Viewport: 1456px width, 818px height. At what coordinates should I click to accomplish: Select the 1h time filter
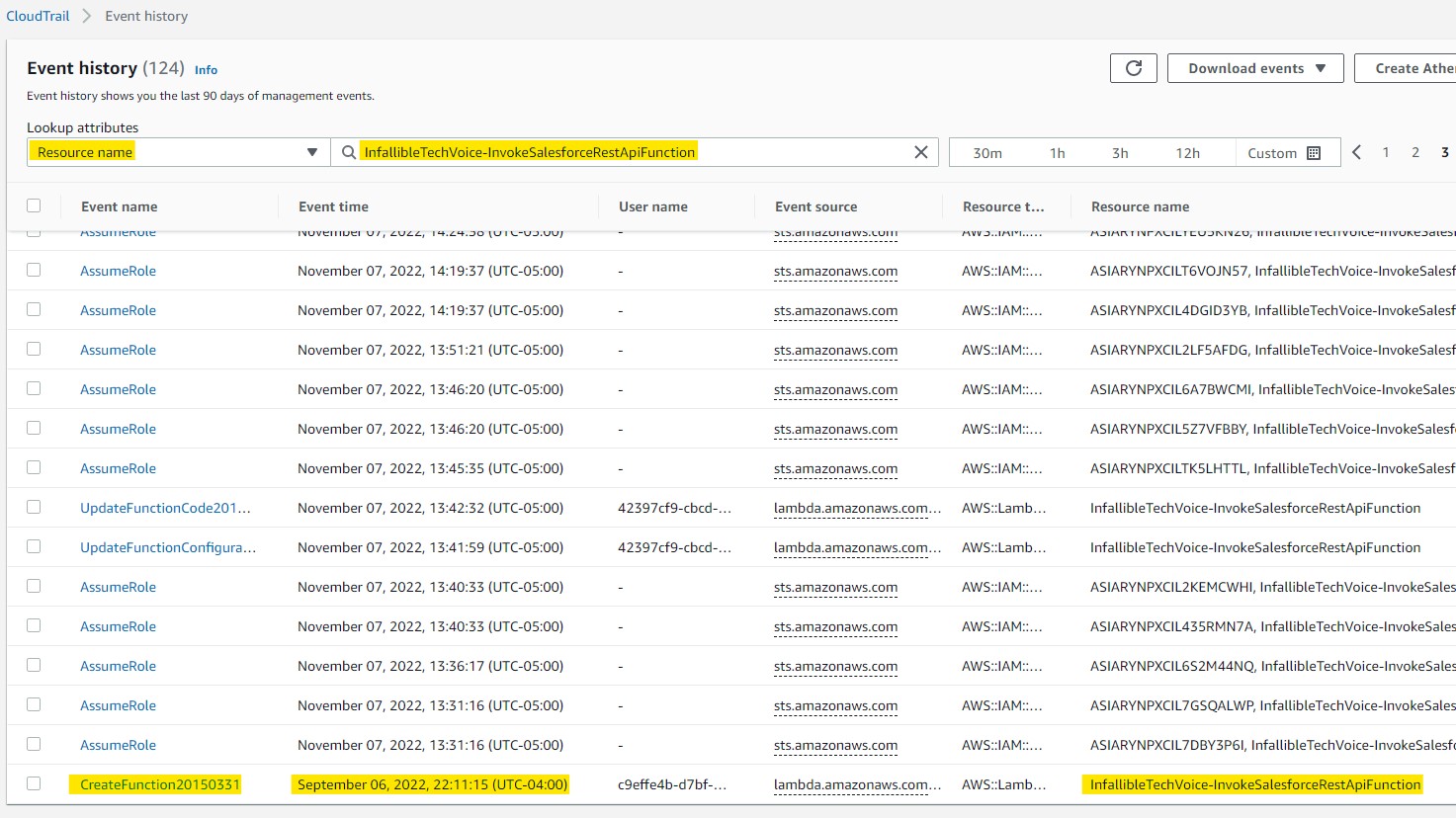1057,152
